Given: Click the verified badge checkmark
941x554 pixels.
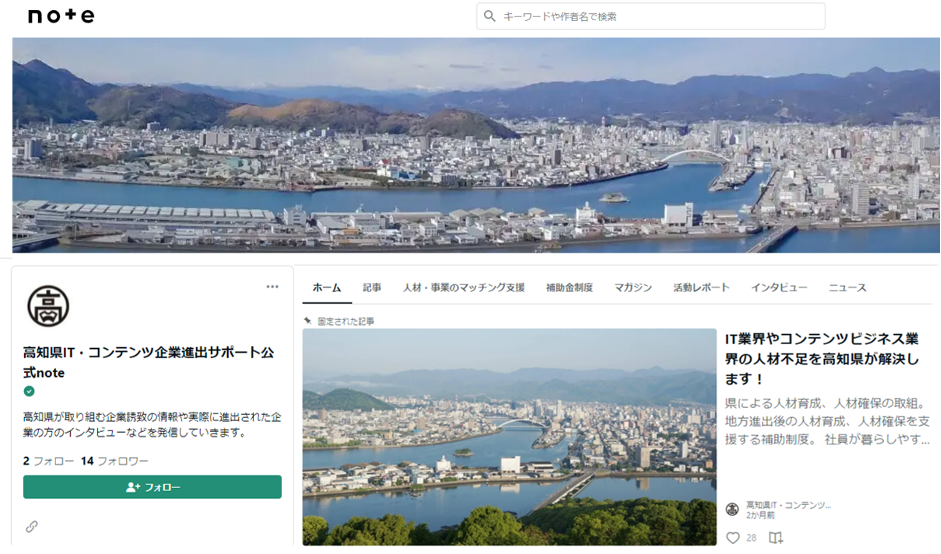Looking at the screenshot, I should pyautogui.click(x=29, y=391).
